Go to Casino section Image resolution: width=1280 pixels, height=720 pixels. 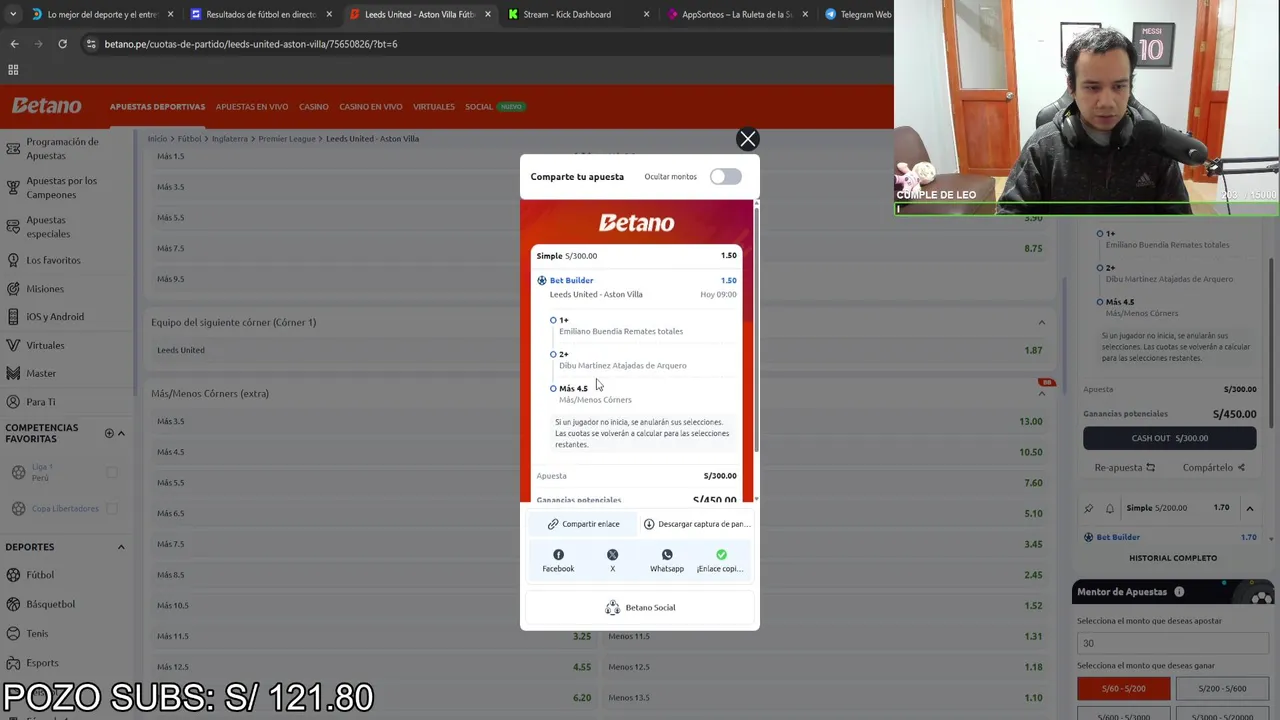coord(313,107)
